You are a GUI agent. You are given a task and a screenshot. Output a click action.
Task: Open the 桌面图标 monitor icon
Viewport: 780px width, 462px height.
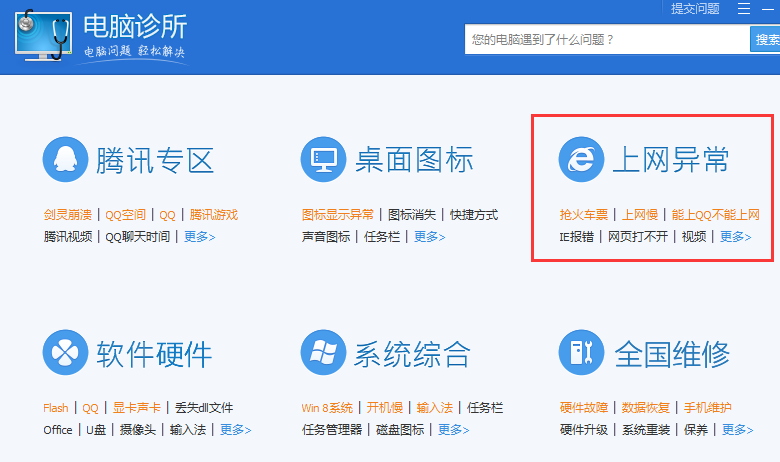tap(323, 159)
